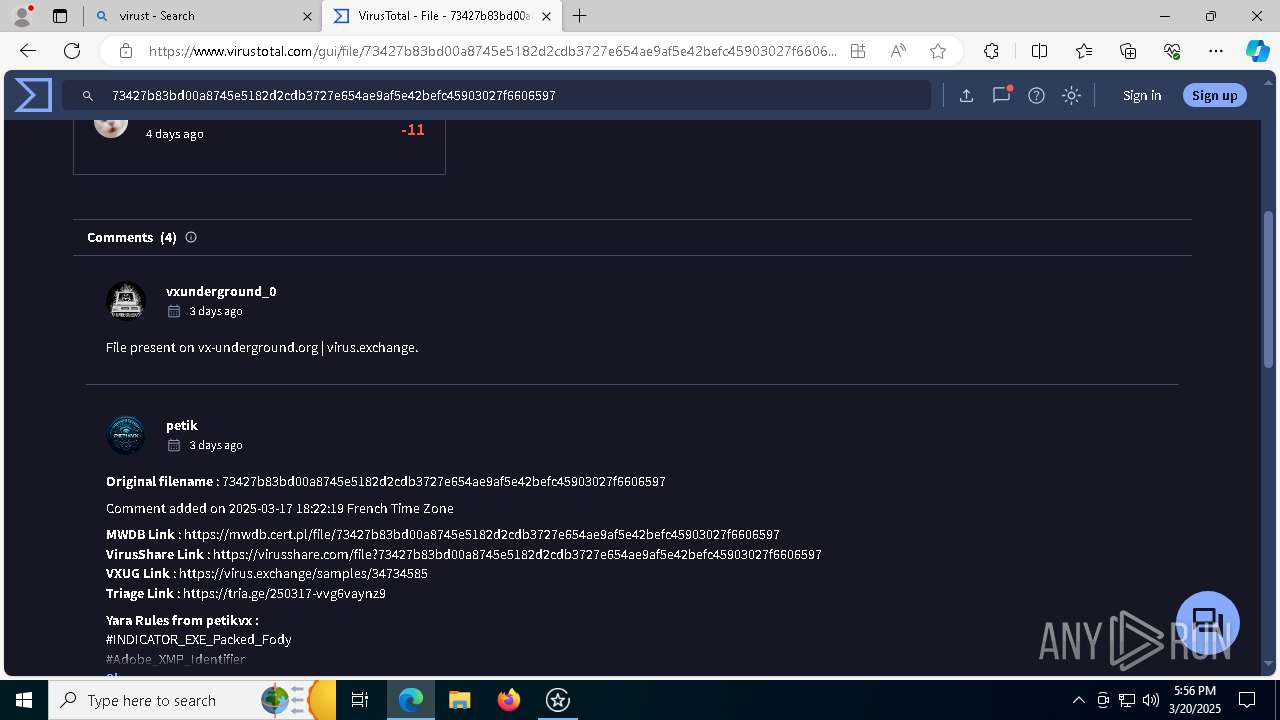Close the VirusTotal File tab

[546, 16]
